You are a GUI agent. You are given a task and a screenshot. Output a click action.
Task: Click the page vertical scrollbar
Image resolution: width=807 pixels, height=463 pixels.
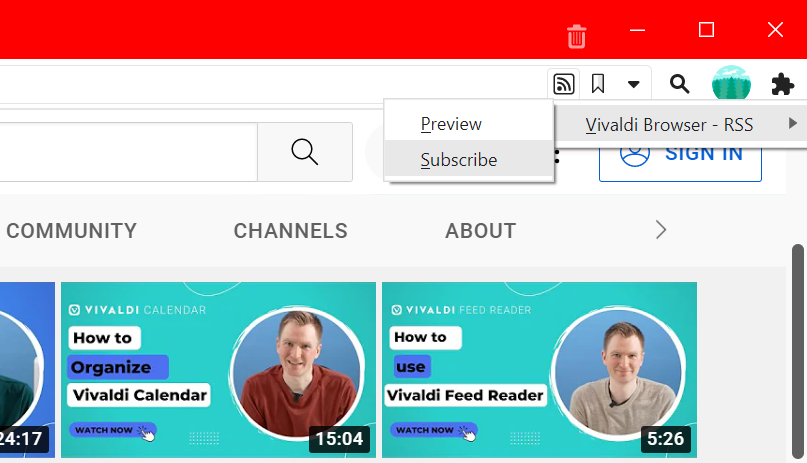click(x=797, y=351)
